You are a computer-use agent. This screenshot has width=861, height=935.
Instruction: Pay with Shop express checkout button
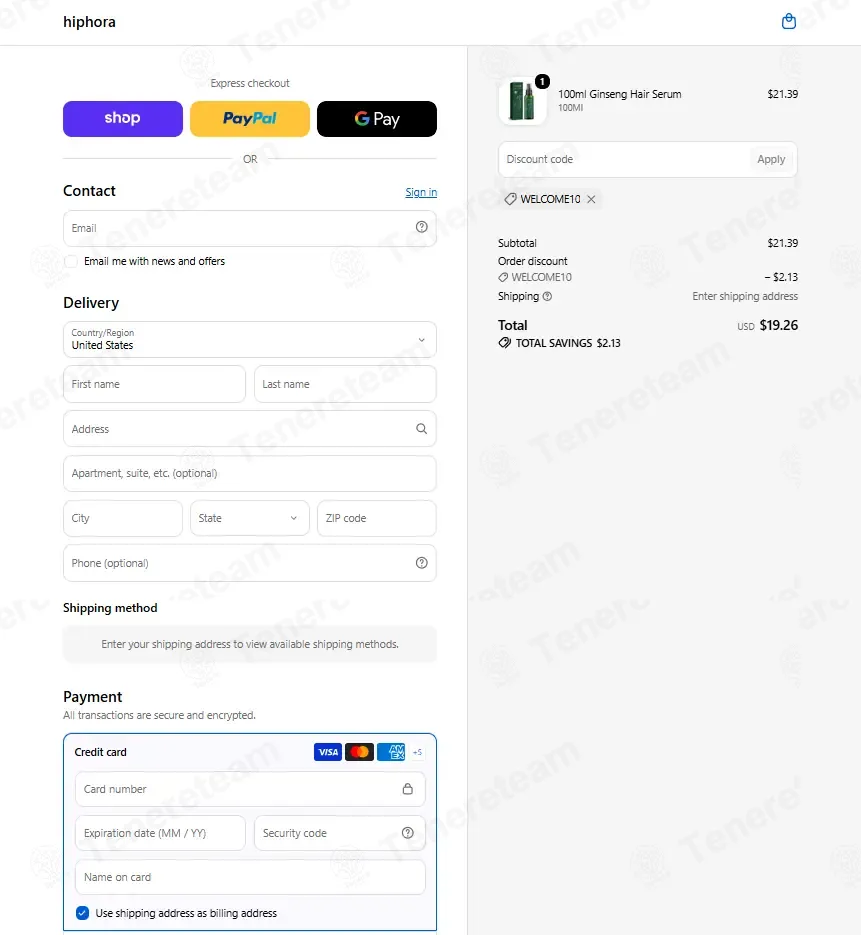point(123,119)
